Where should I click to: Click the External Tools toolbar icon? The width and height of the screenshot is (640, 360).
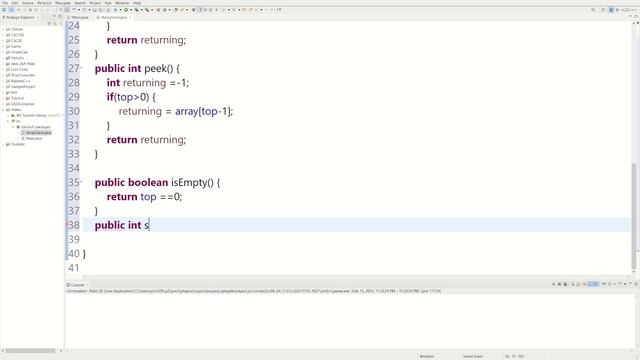point(147,10)
